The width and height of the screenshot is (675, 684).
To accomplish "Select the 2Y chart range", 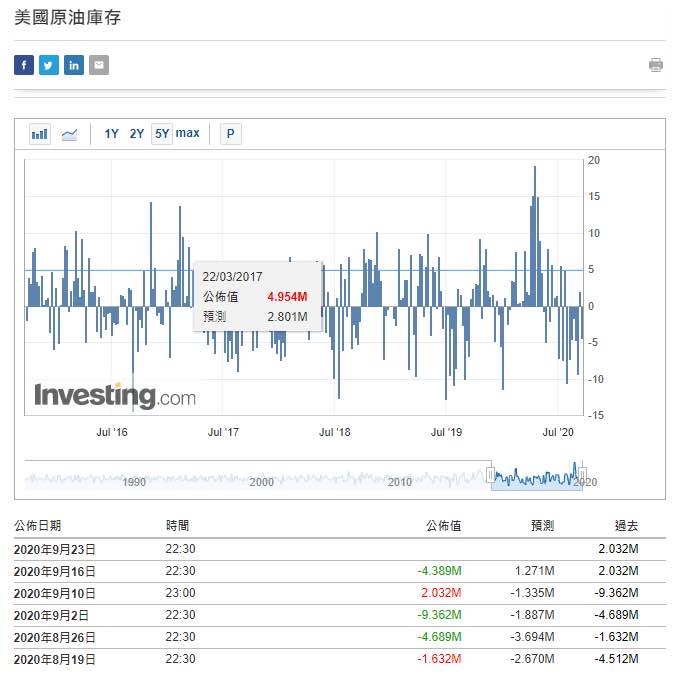I will (x=137, y=133).
